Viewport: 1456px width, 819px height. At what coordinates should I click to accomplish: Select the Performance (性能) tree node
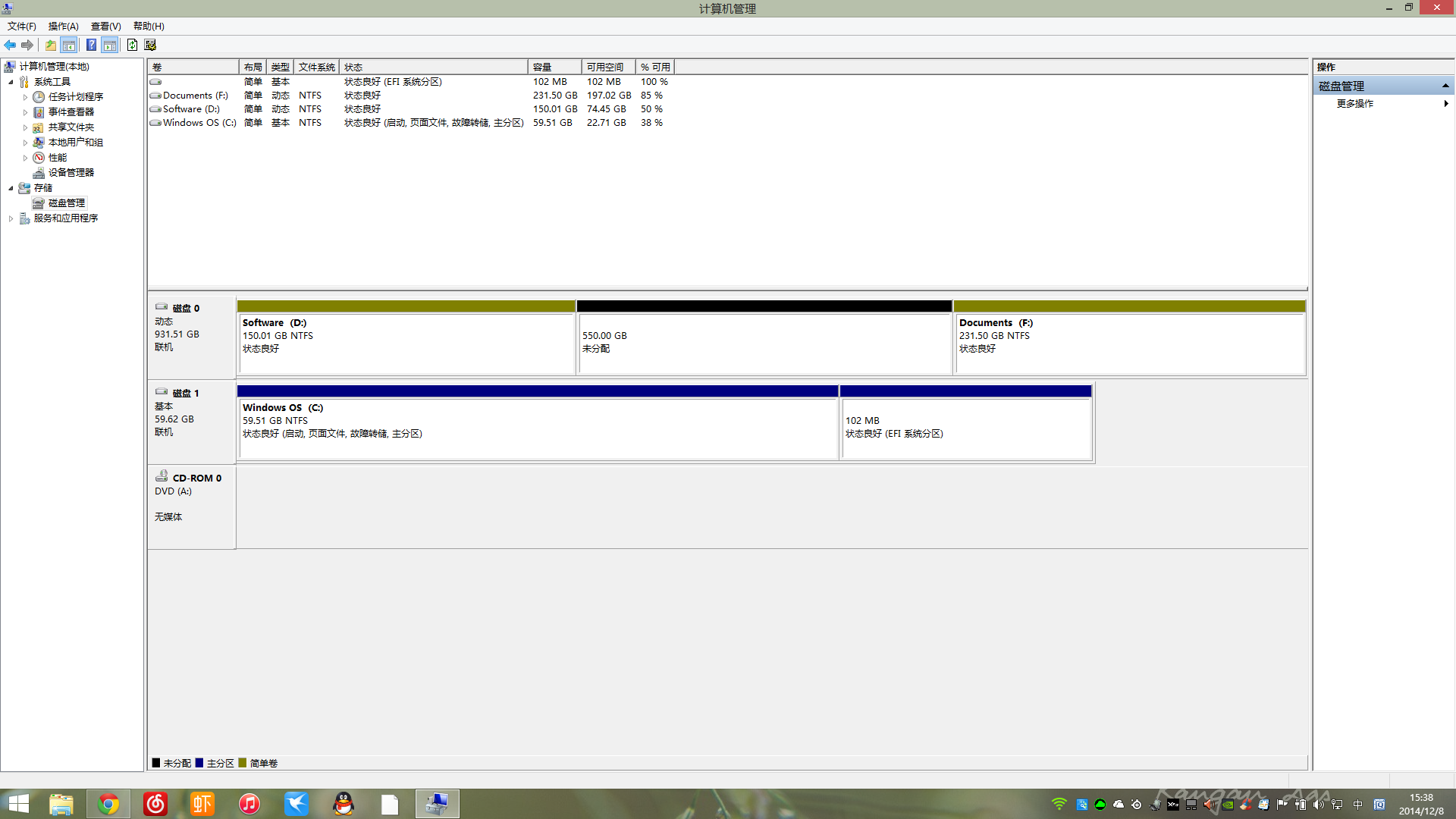click(58, 158)
